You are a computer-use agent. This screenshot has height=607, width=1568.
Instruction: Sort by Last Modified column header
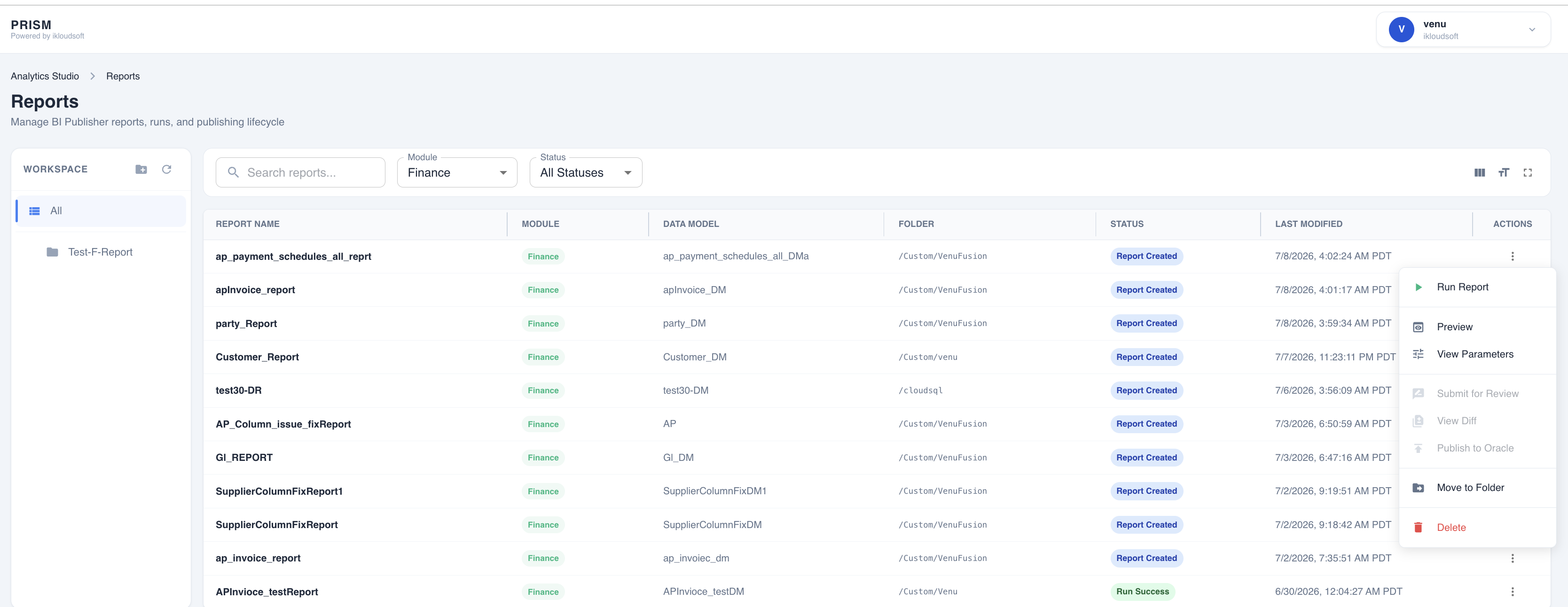coord(1308,224)
